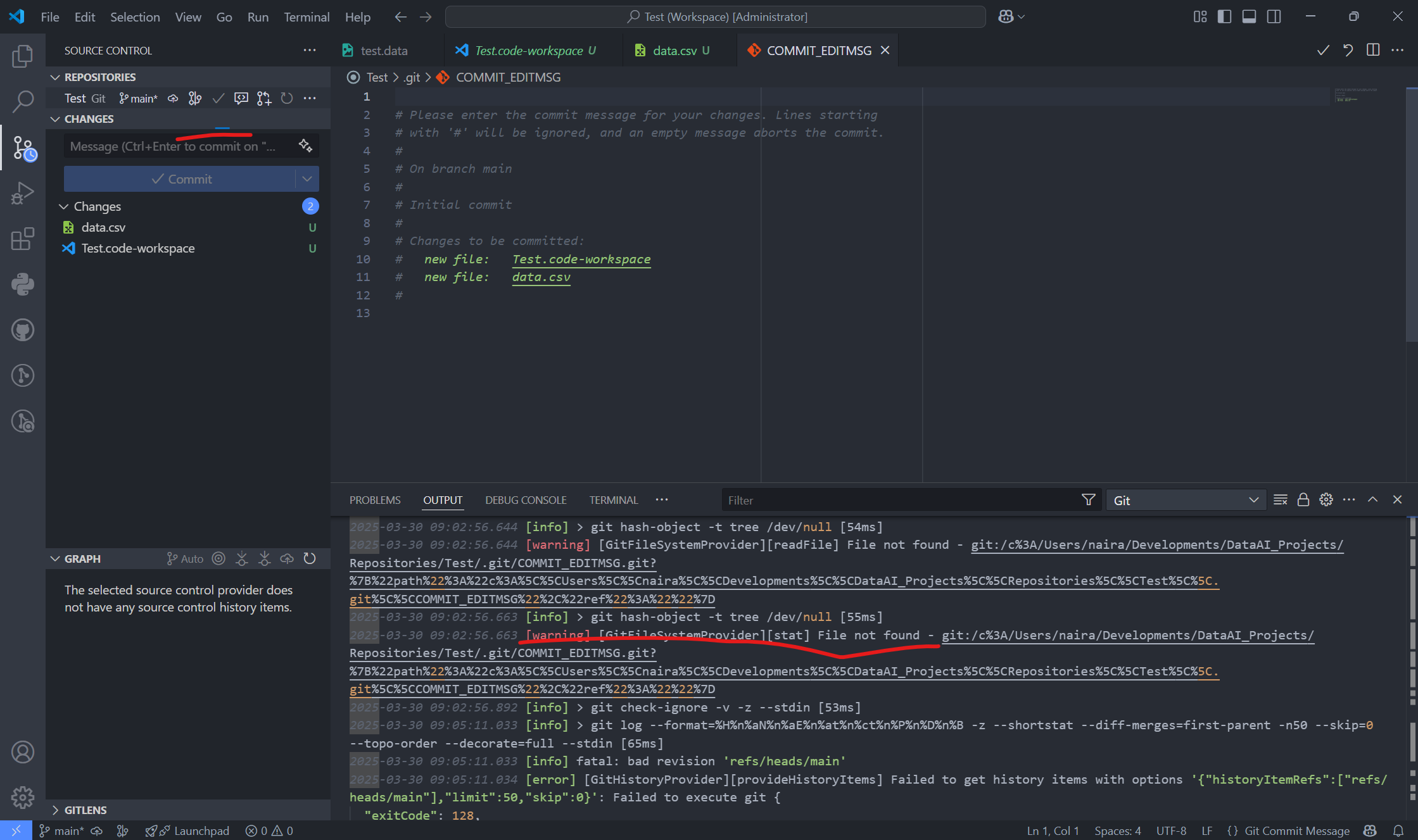The height and width of the screenshot is (840, 1418).
Task: Open the Terminal menu
Action: (x=307, y=17)
